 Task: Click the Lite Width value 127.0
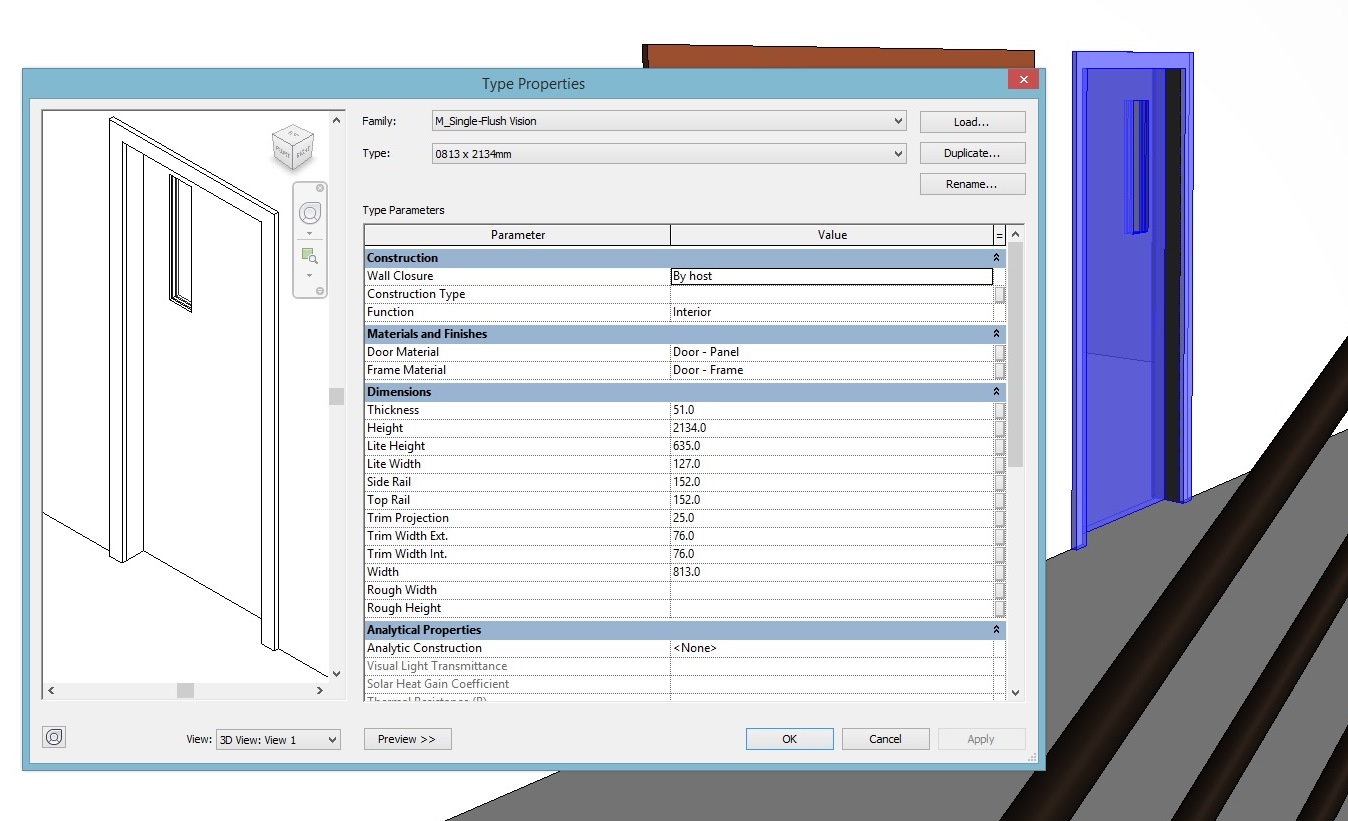[831, 464]
